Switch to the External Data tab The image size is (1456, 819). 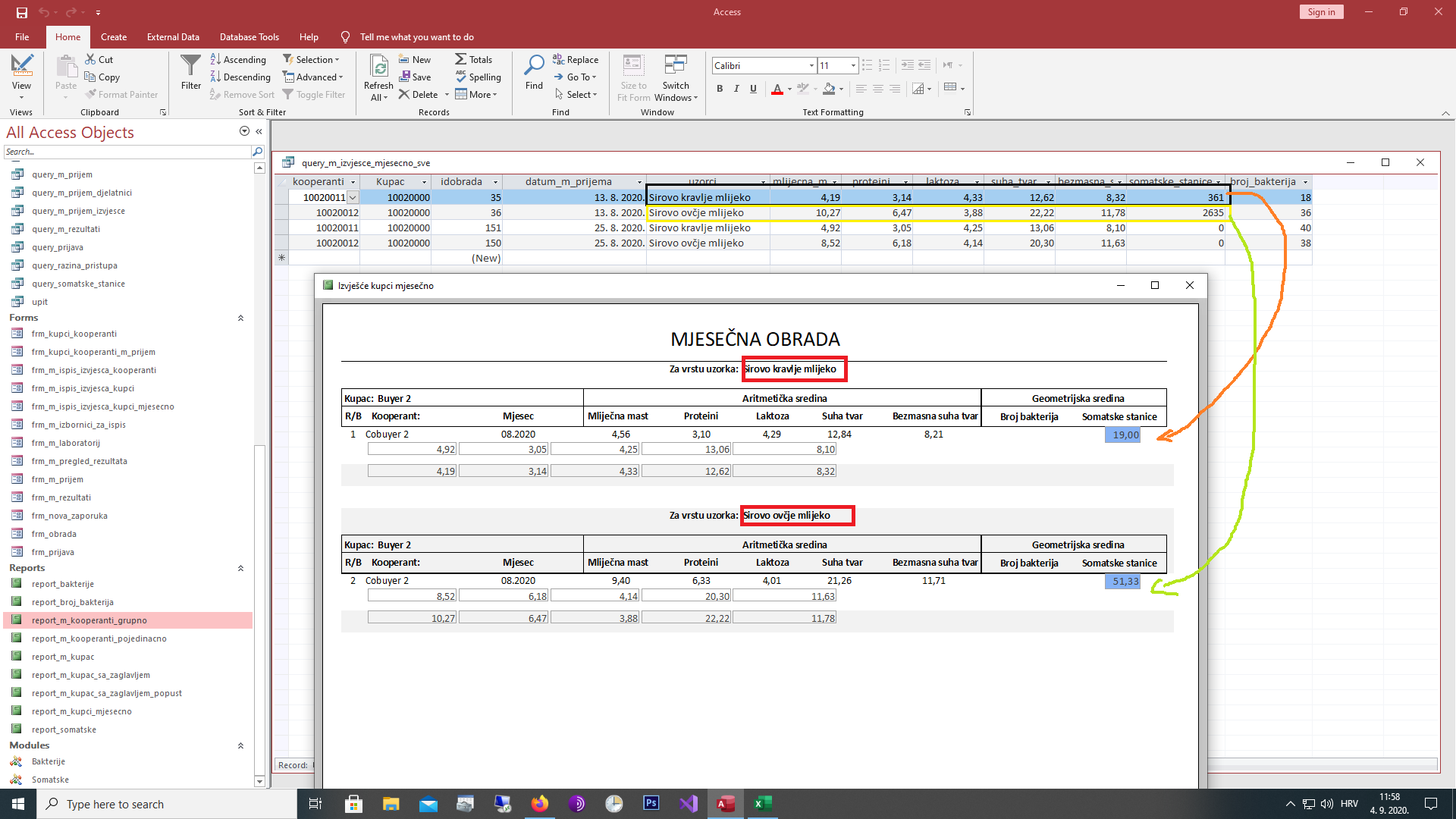pos(173,36)
